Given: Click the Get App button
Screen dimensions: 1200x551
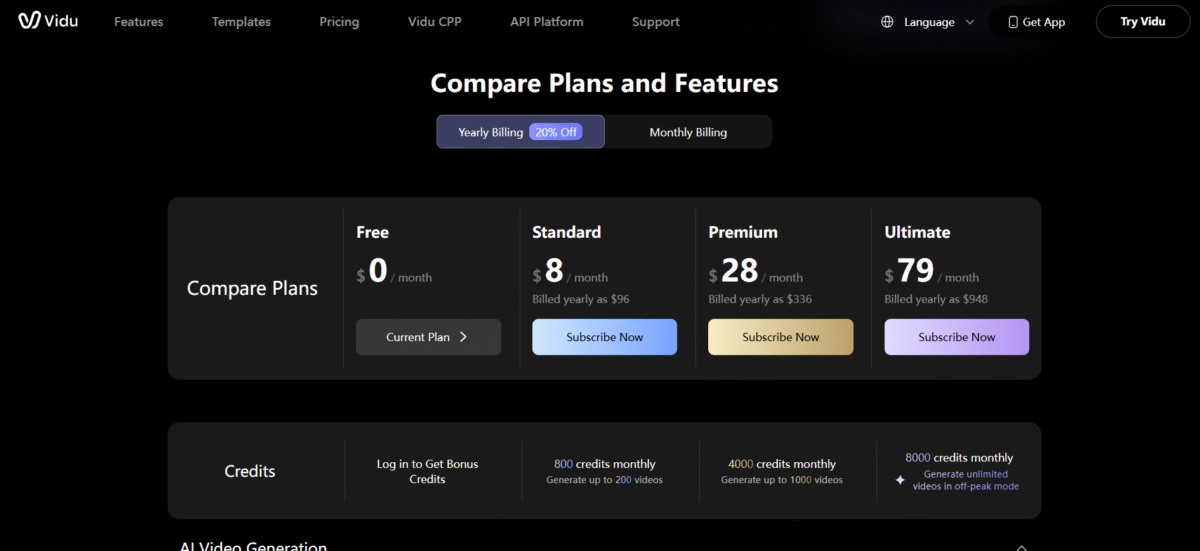Looking at the screenshot, I should 1036,22.
